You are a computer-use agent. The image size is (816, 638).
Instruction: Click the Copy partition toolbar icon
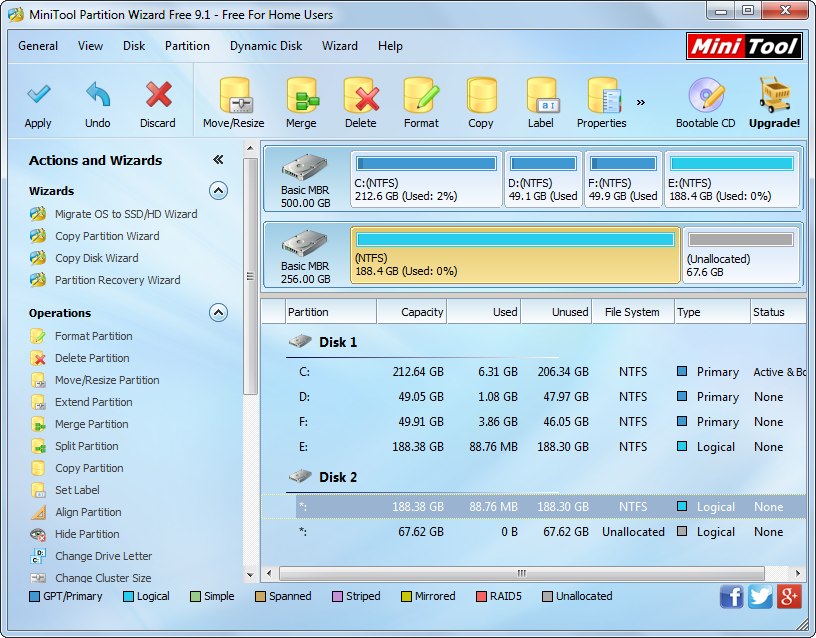click(481, 96)
